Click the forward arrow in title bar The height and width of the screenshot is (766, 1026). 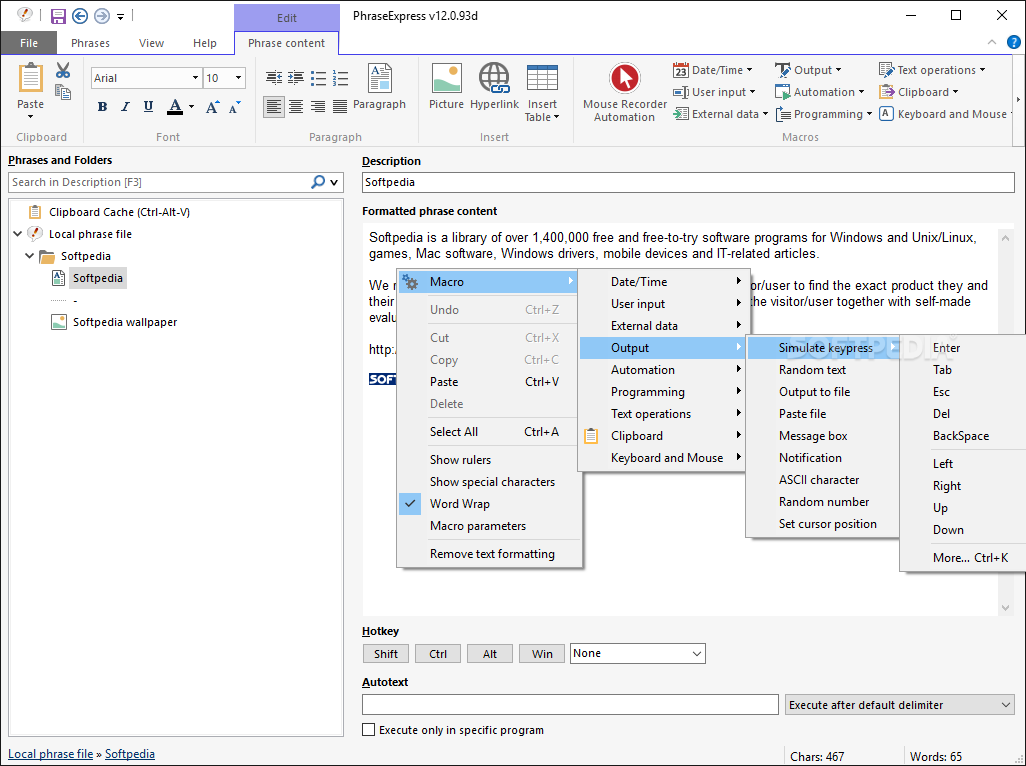pyautogui.click(x=101, y=16)
